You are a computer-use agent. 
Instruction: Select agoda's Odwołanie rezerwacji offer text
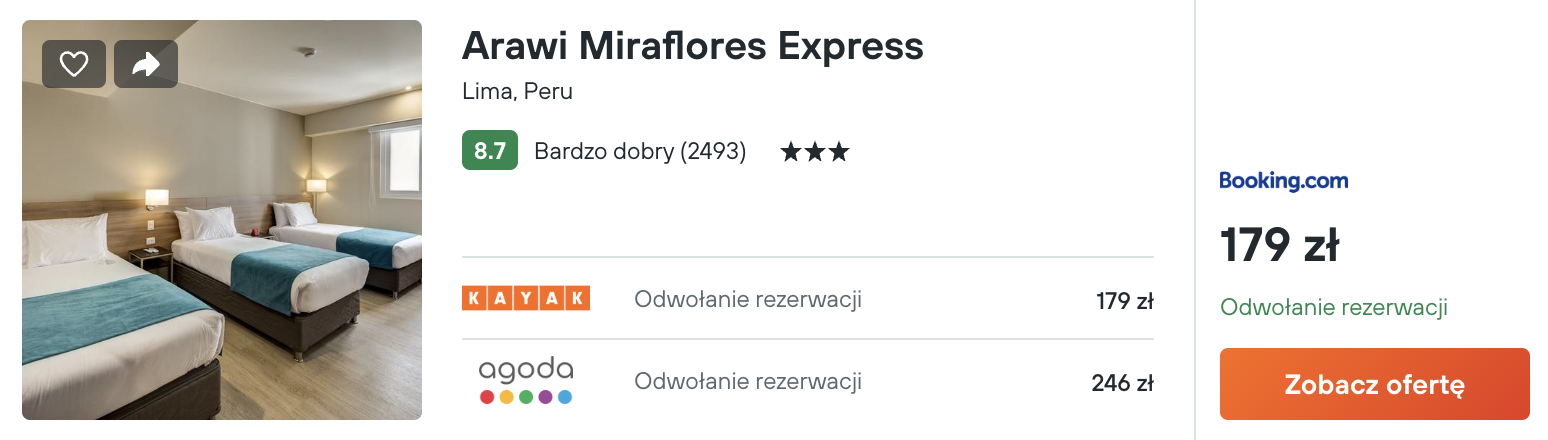pos(748,381)
